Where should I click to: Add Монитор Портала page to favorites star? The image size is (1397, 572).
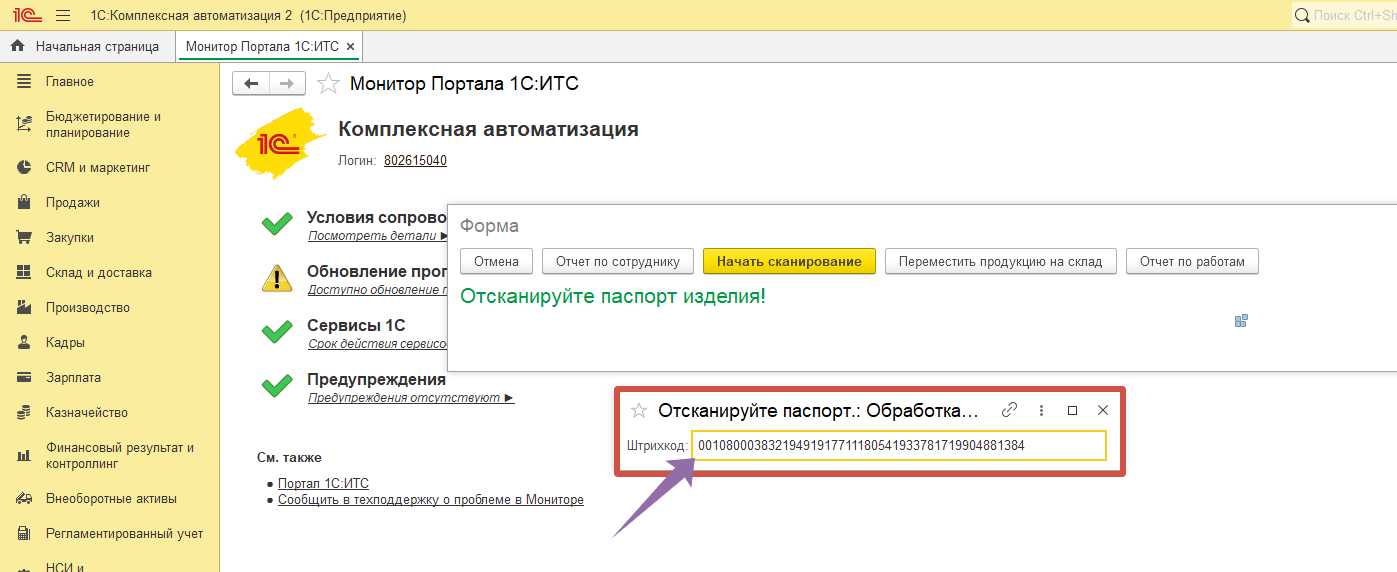point(328,84)
